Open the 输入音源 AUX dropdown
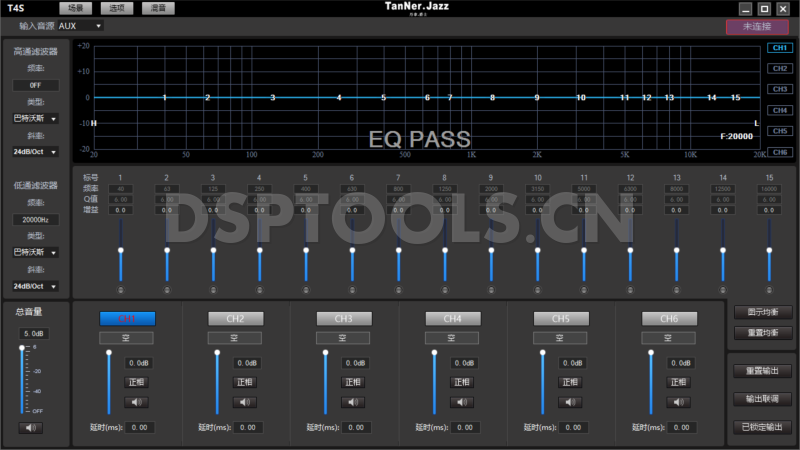Screen dimensions: 800x450 click(x=79, y=26)
